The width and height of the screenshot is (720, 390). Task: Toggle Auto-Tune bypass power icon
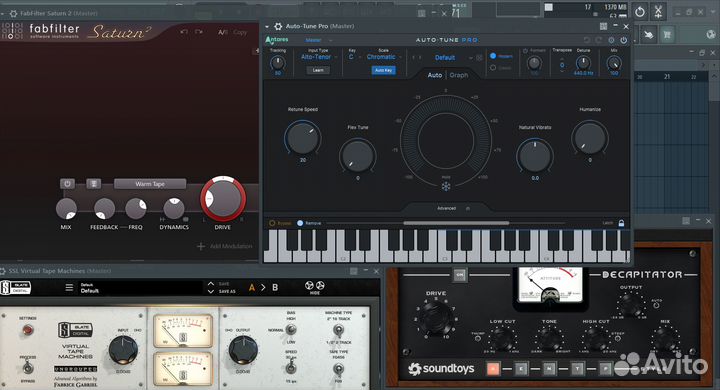[x=623, y=40]
